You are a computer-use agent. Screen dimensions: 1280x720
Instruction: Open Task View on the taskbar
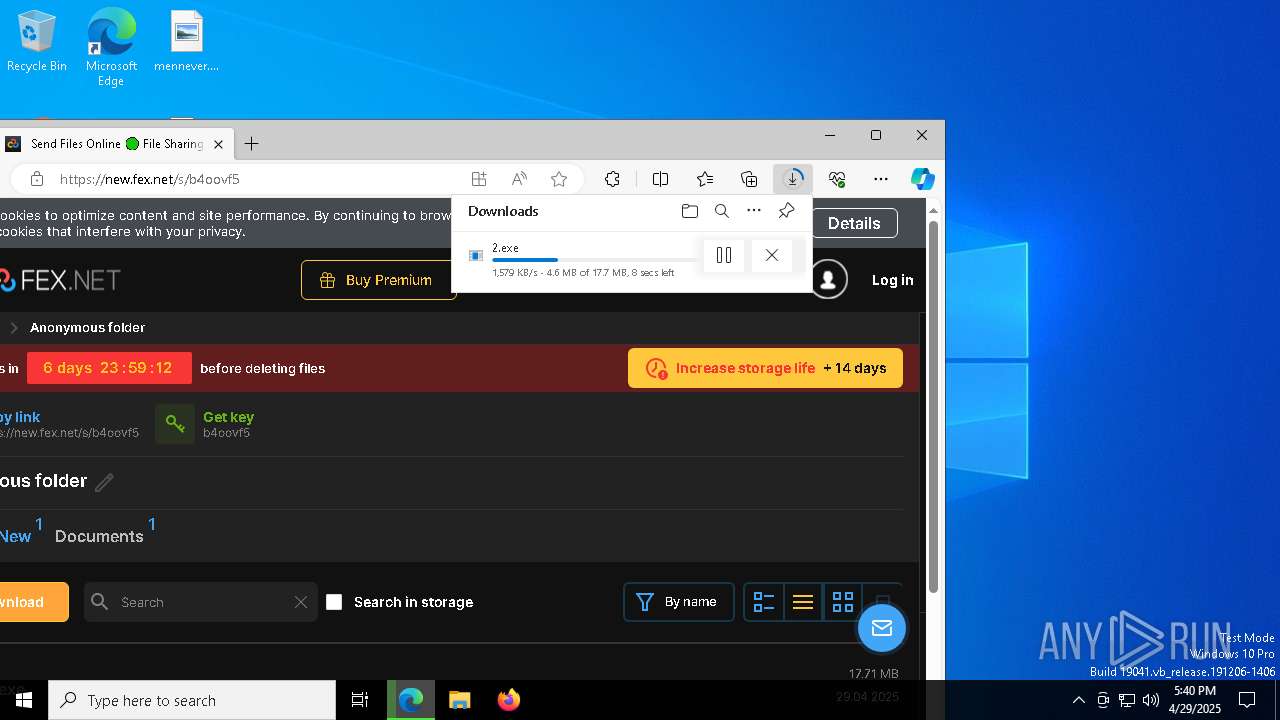click(x=360, y=700)
